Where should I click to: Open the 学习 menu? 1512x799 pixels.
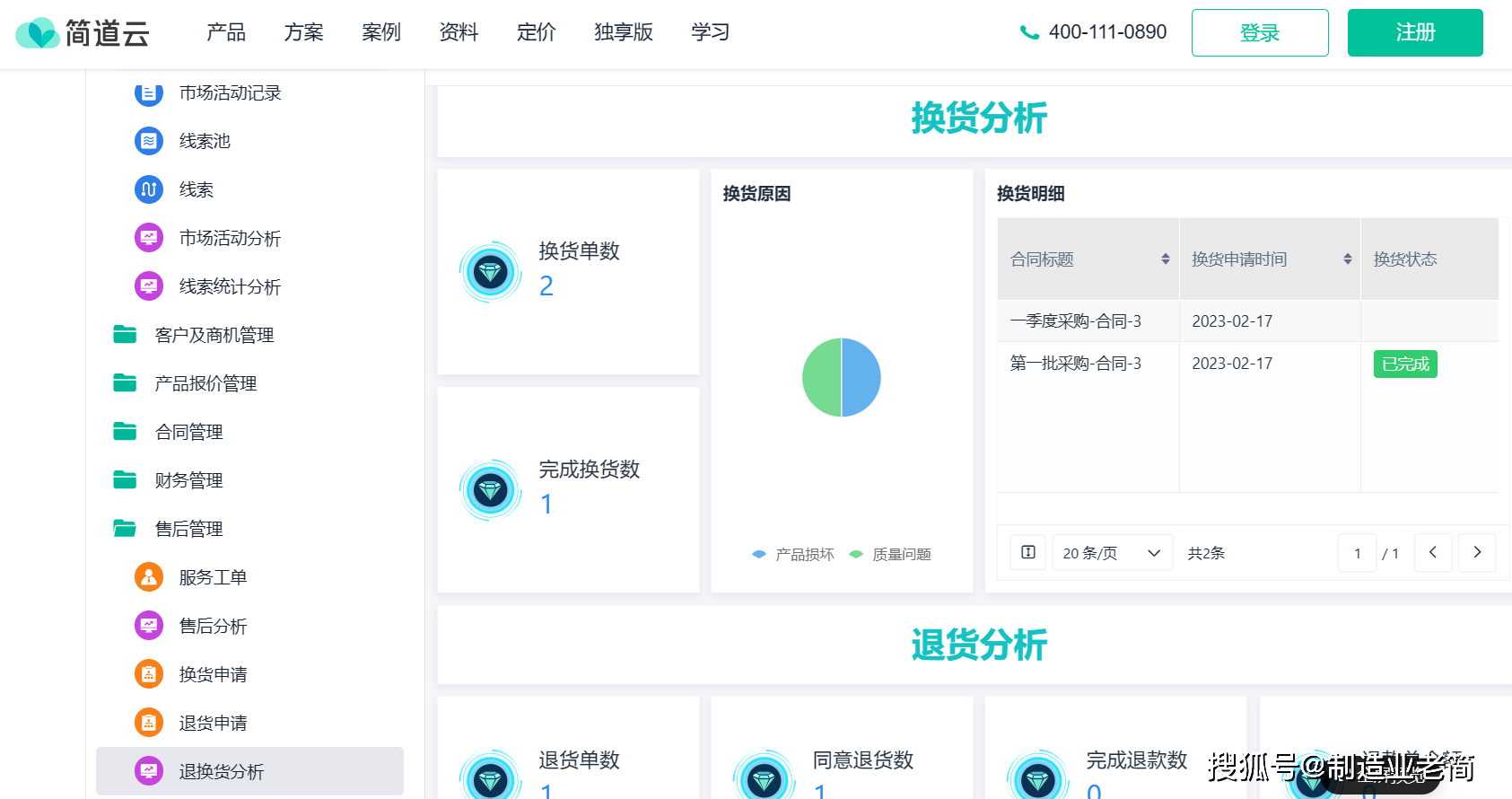(711, 32)
